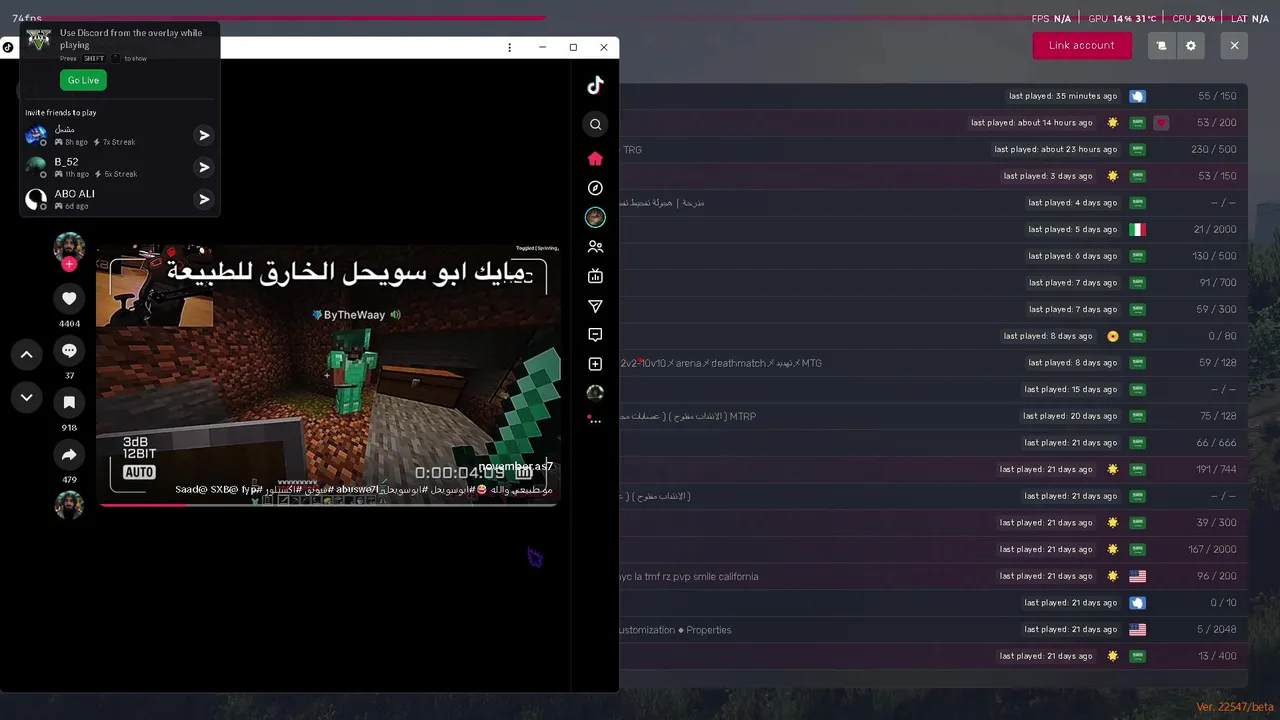This screenshot has height=720, width=1280.
Task: Go to next video with down chevron
Action: coord(27,397)
